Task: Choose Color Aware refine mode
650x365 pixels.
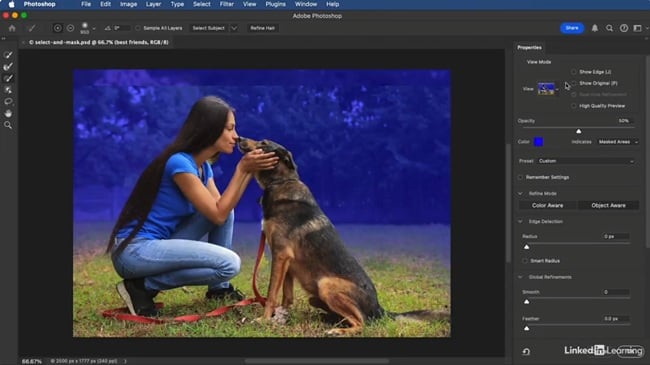Action: 548,205
